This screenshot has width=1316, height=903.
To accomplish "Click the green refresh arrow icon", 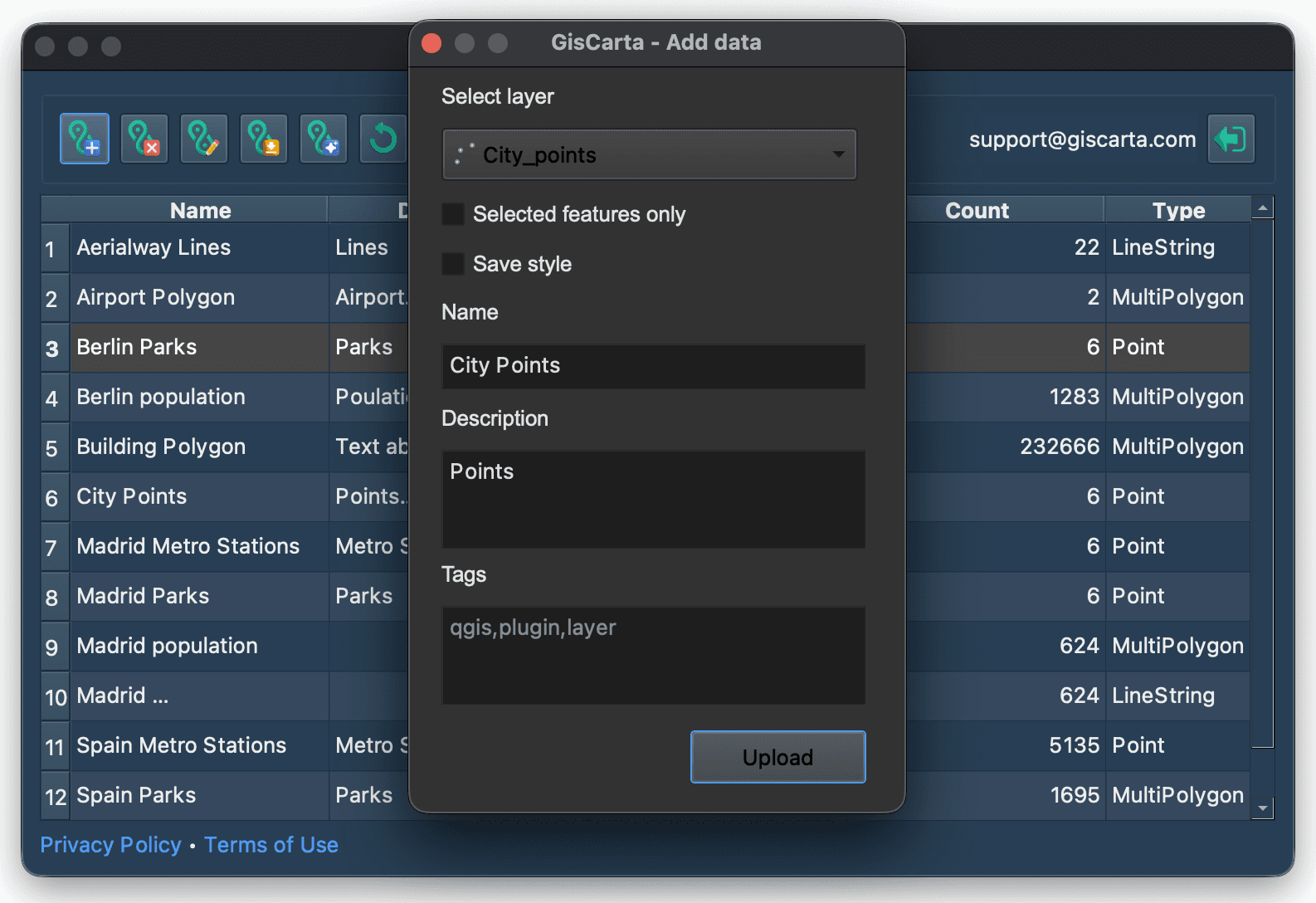I will click(x=383, y=139).
